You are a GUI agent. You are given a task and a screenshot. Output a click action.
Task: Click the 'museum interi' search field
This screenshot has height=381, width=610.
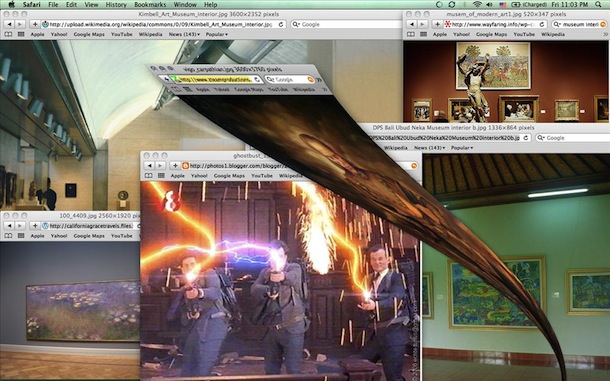pos(580,24)
